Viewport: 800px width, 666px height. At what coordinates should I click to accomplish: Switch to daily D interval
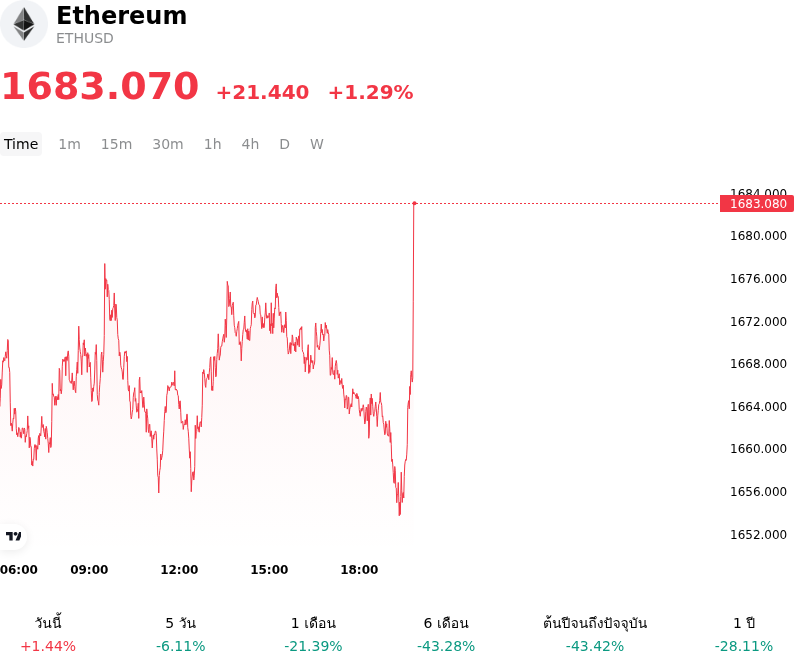pyautogui.click(x=284, y=144)
